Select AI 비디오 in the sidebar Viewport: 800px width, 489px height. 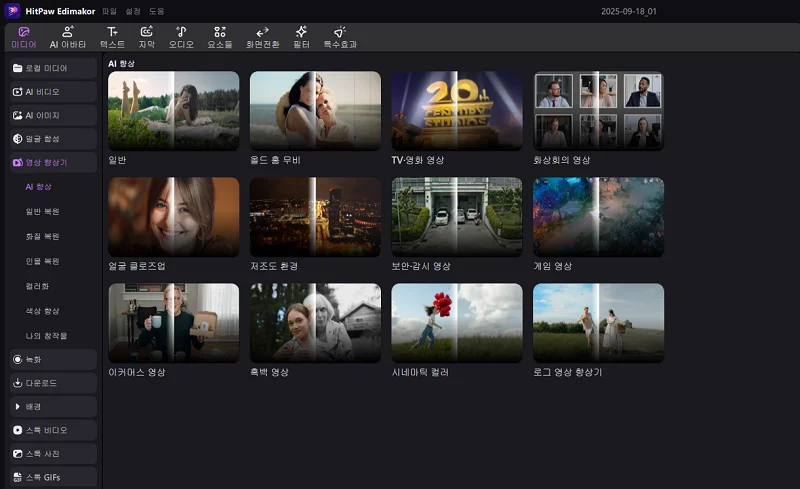53,92
